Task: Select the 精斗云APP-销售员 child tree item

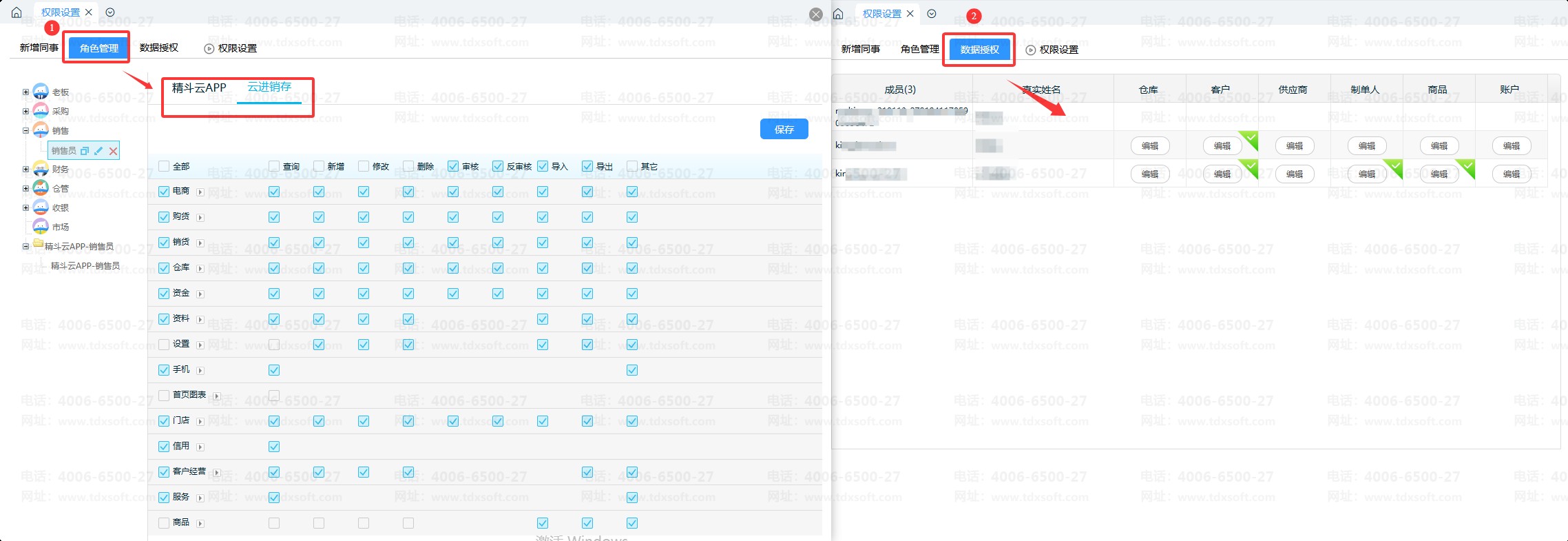Action: 85,266
